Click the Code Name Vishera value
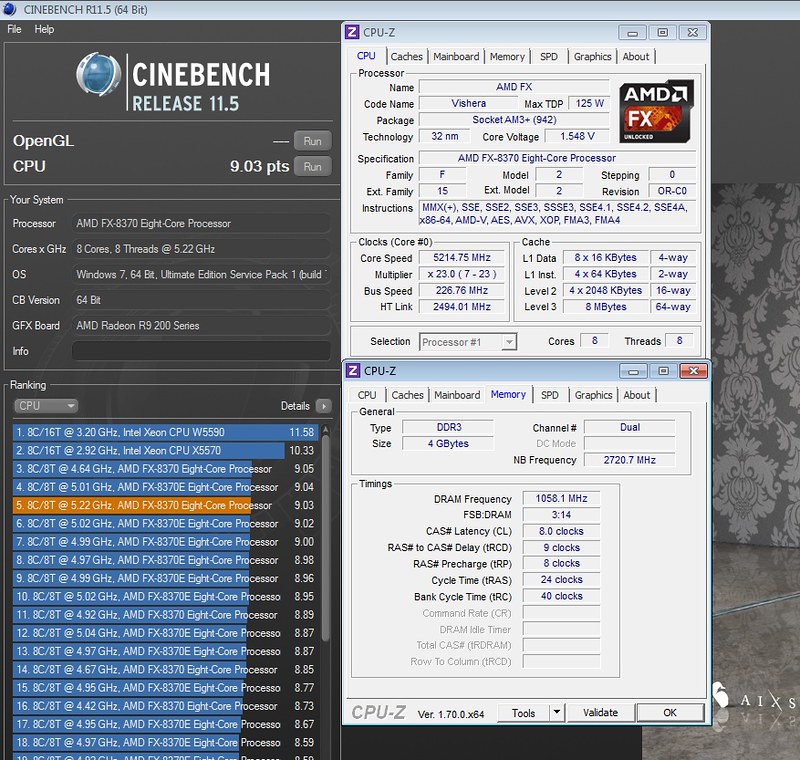The image size is (800, 760). coord(468,104)
